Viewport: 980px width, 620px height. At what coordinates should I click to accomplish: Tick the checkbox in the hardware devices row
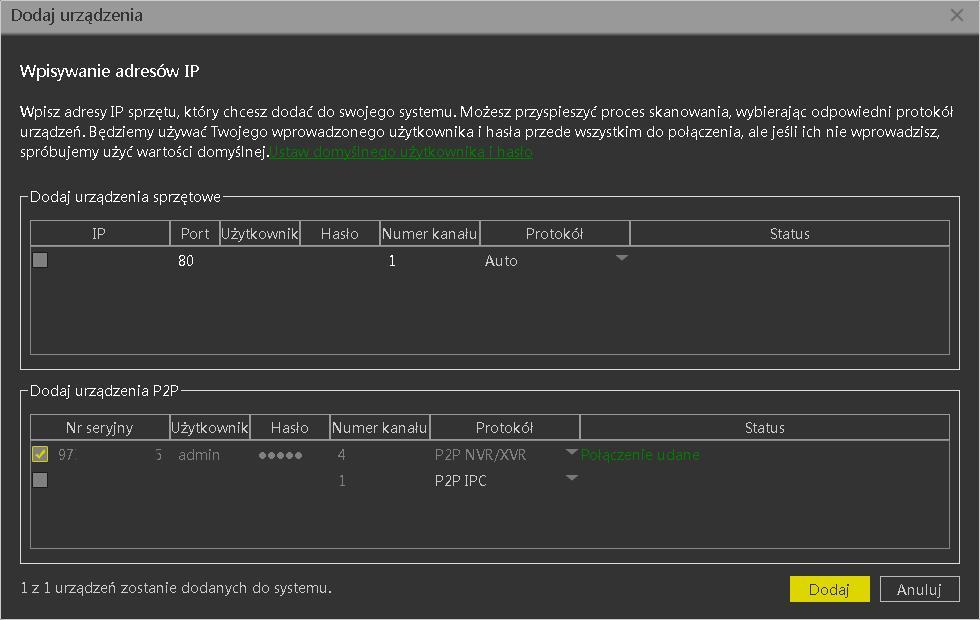[x=40, y=259]
